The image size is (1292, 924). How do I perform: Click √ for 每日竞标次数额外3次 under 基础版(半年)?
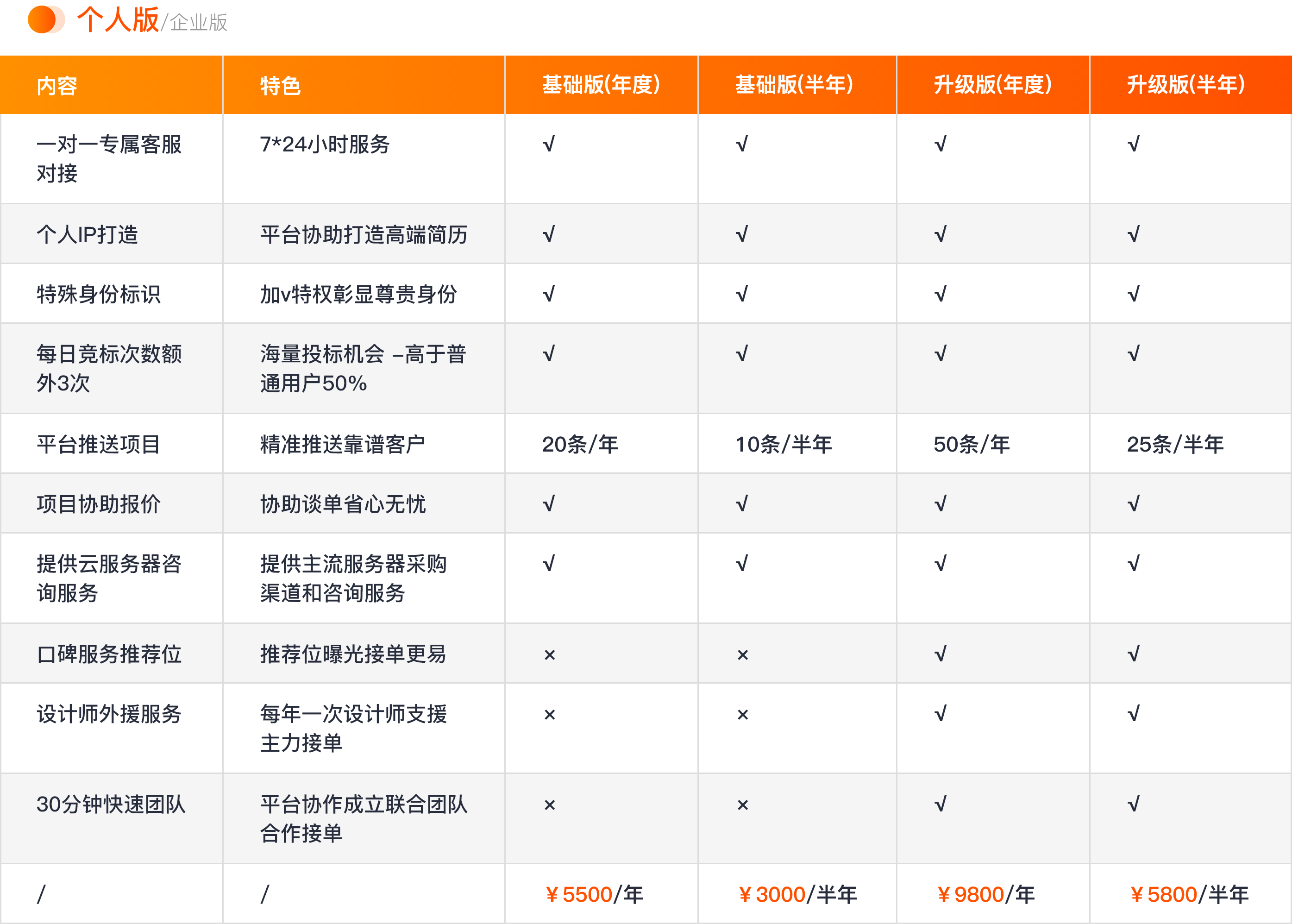[742, 354]
